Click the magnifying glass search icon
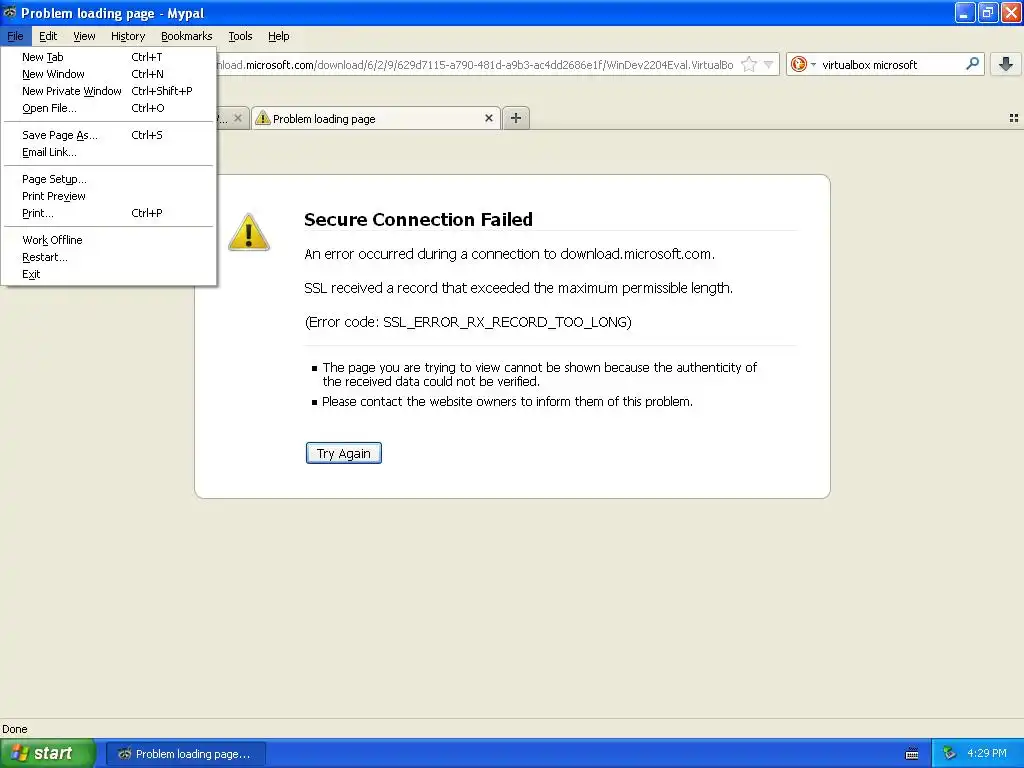Screen dimensions: 1024x768 pos(972,64)
